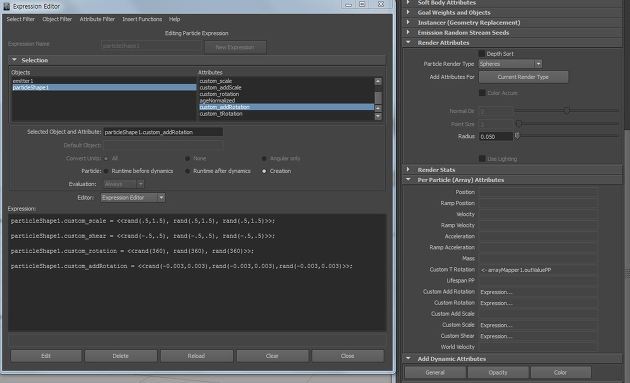Click the Custom Shear Expression field
Viewport: 630px width, 383px height.
[x=537, y=336]
